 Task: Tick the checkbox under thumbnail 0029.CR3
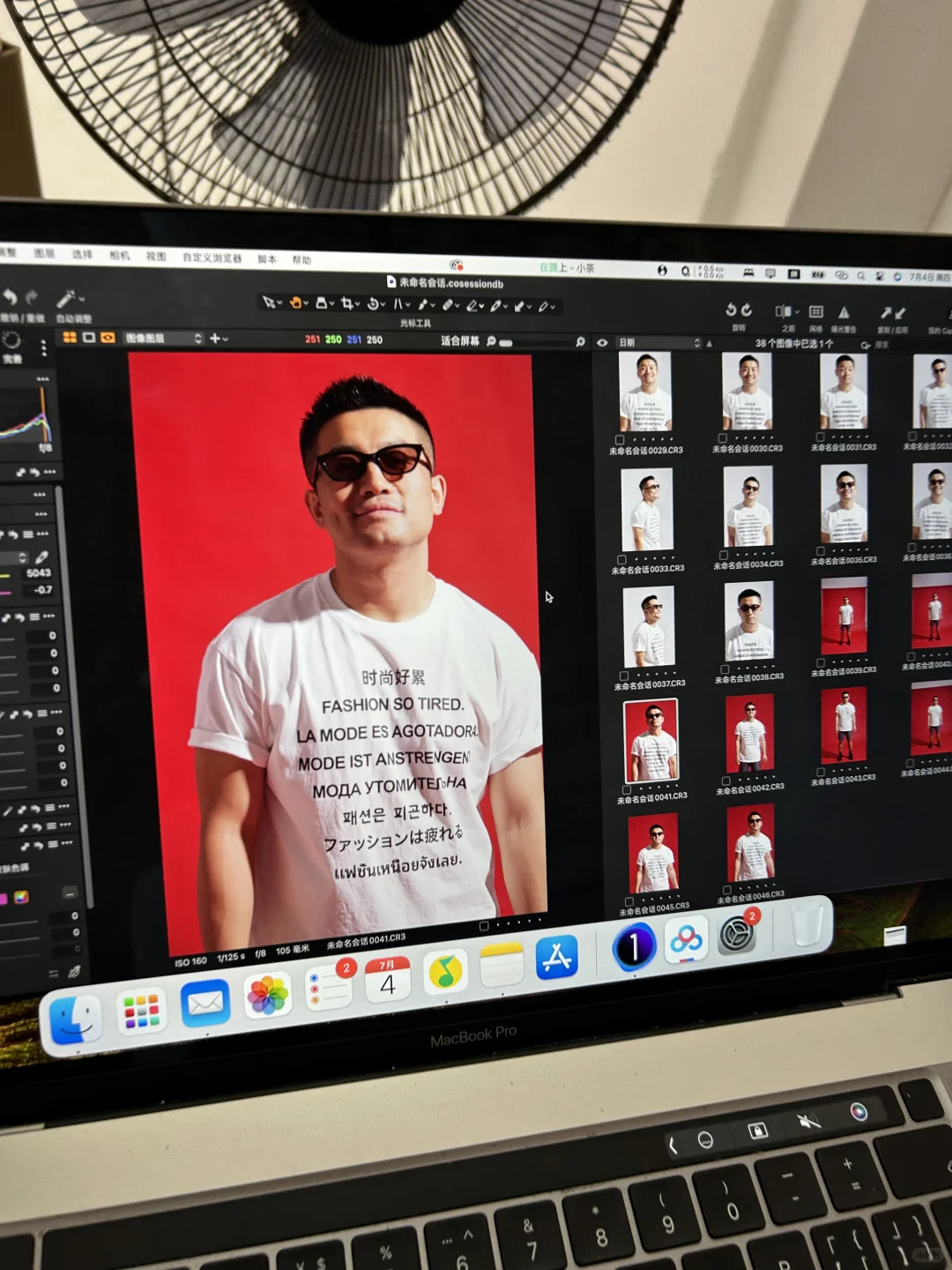(x=620, y=439)
